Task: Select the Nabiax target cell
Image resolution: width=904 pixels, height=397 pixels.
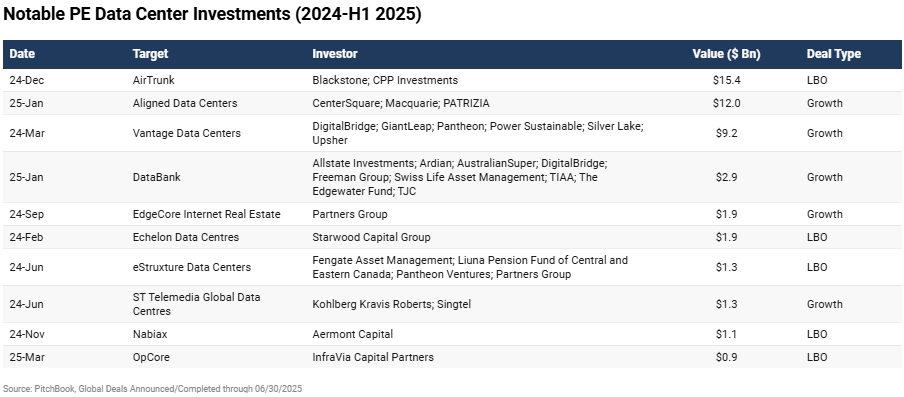Action: 150,334
